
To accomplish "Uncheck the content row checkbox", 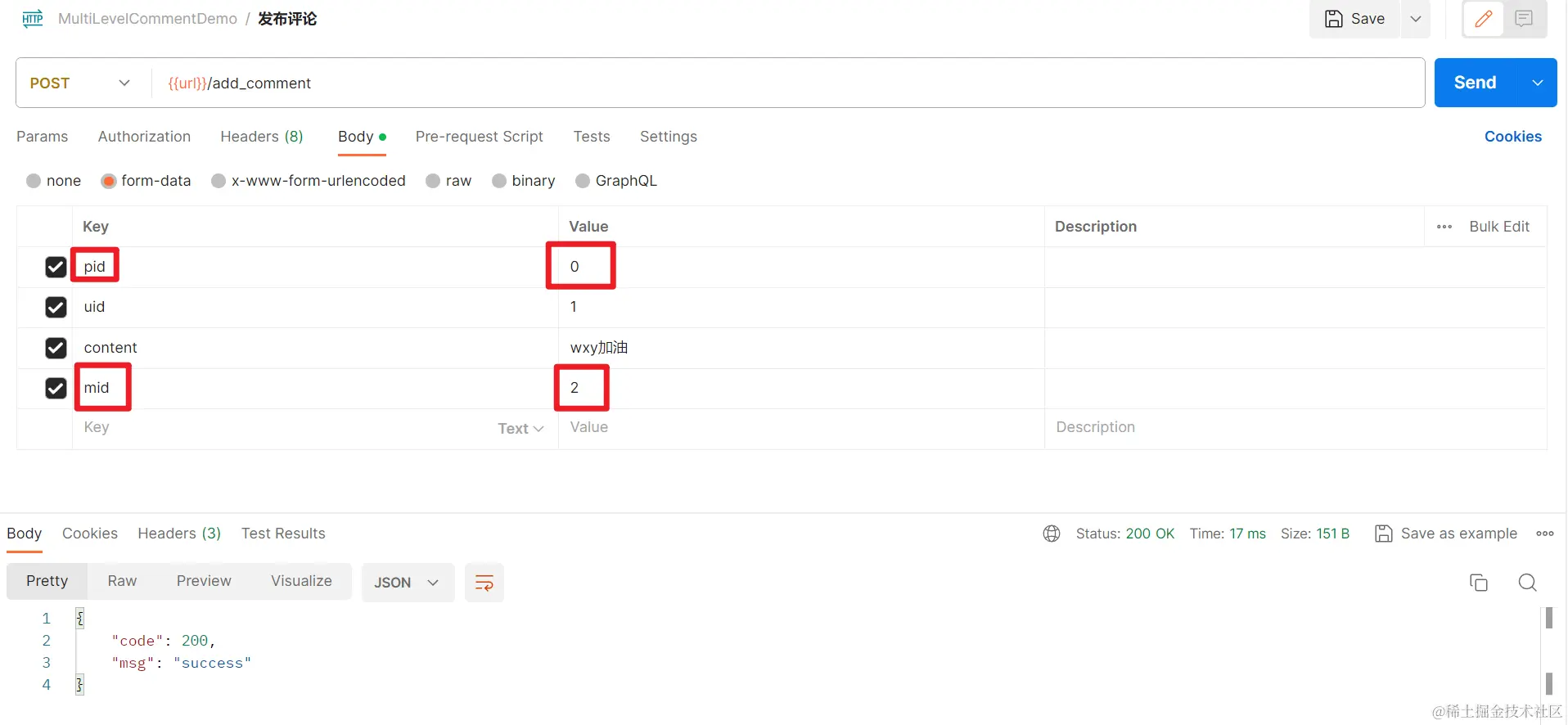I will pos(56,348).
